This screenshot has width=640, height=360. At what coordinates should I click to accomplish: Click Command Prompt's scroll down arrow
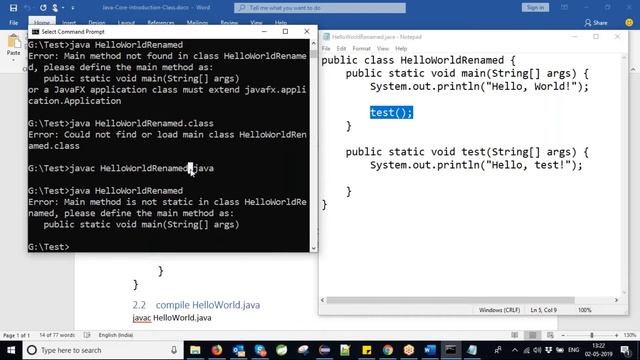[313, 248]
